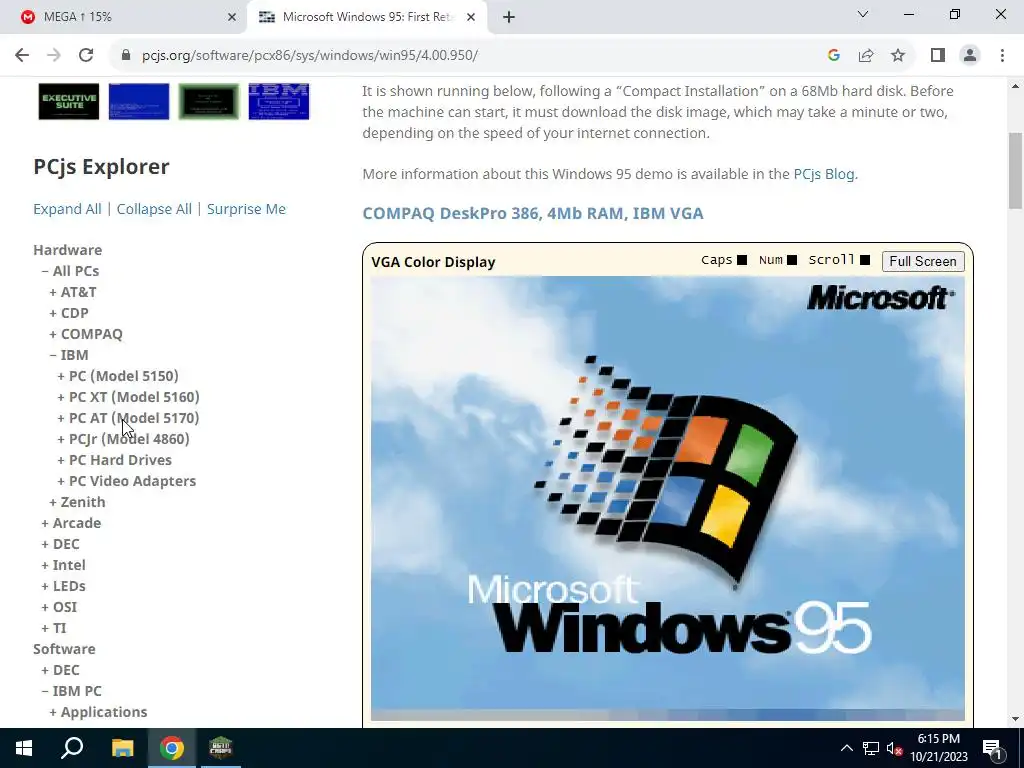Expand PC XT (Model 5160) node

point(128,397)
